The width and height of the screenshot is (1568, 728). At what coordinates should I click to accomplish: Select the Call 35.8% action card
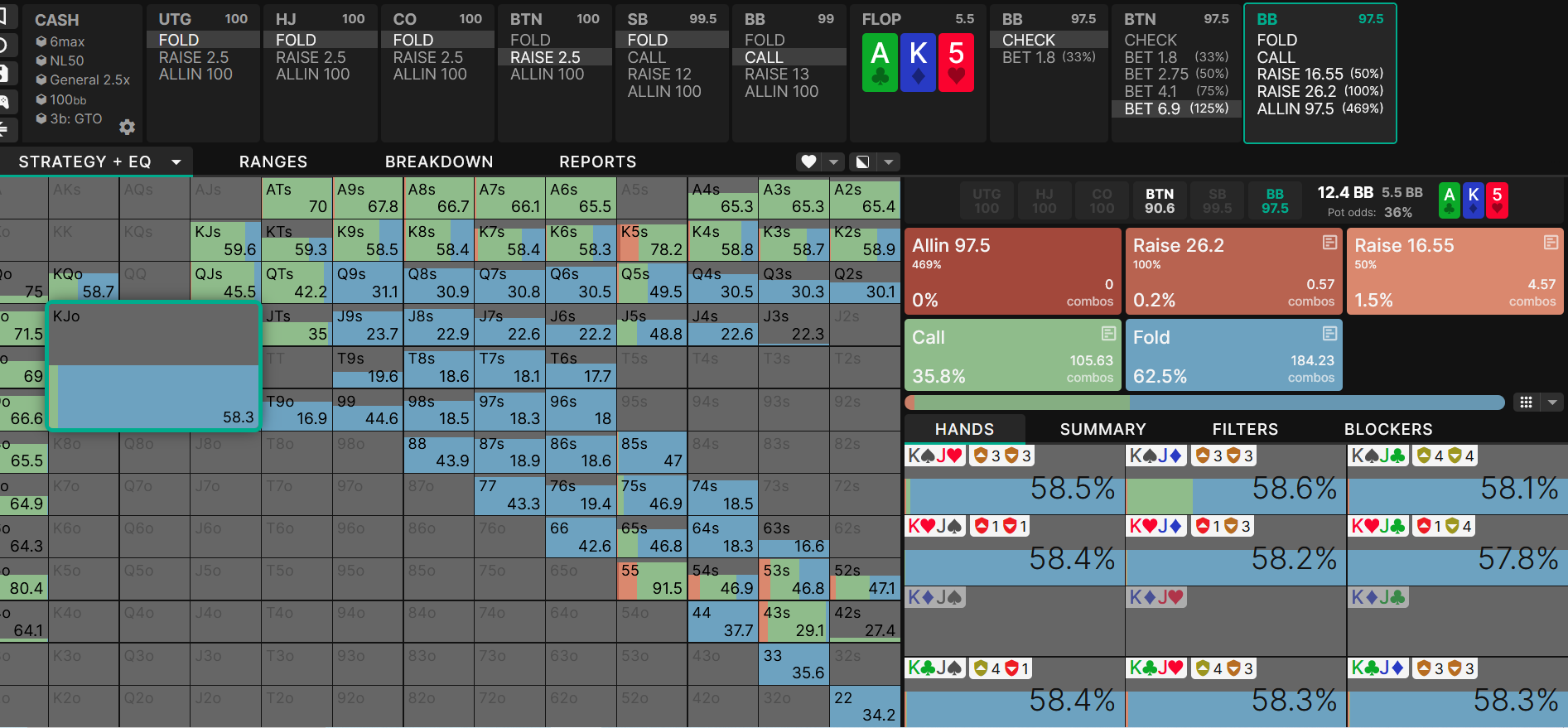point(1013,354)
